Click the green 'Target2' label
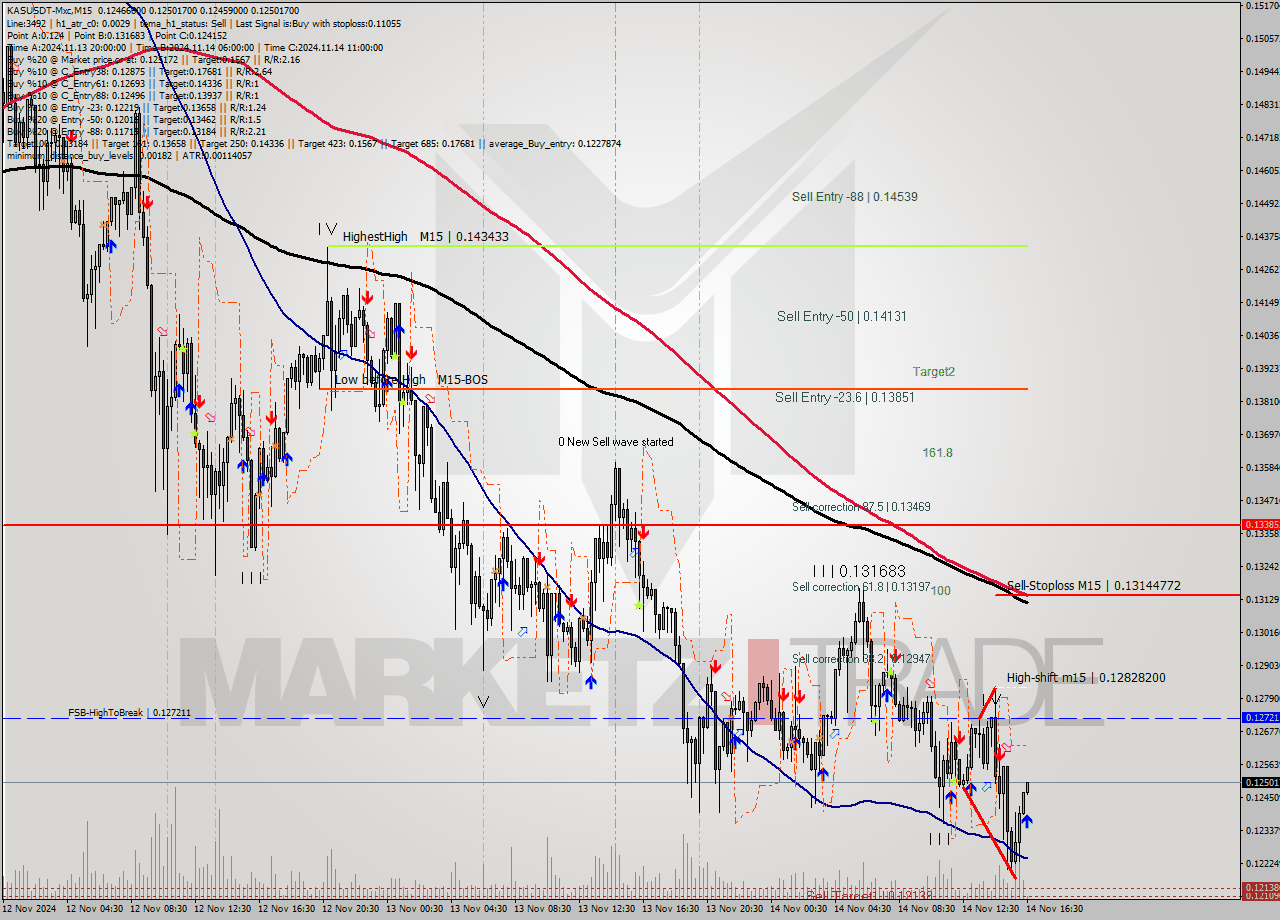The height and width of the screenshot is (920, 1280). tap(933, 371)
